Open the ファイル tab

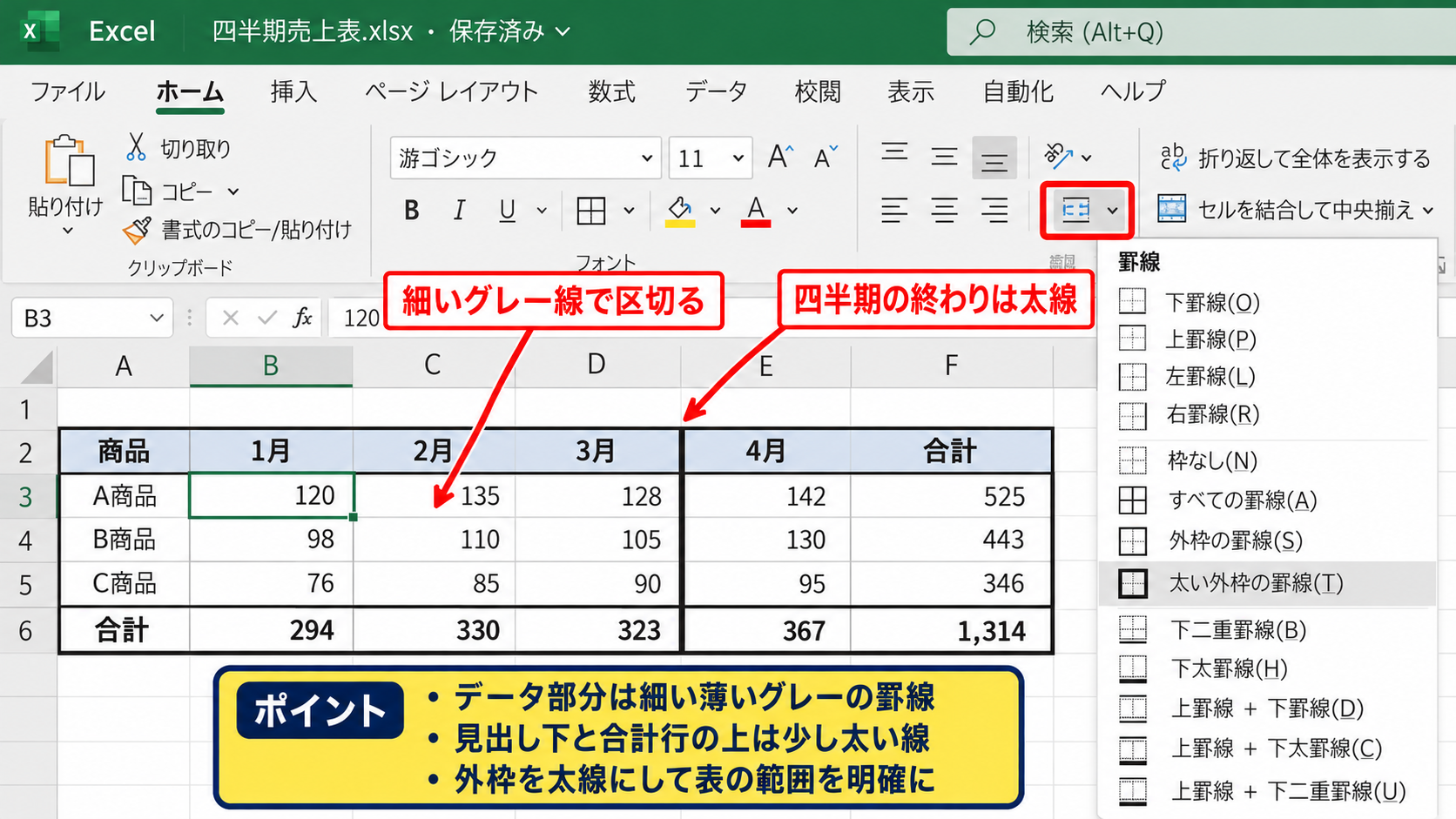coord(67,91)
